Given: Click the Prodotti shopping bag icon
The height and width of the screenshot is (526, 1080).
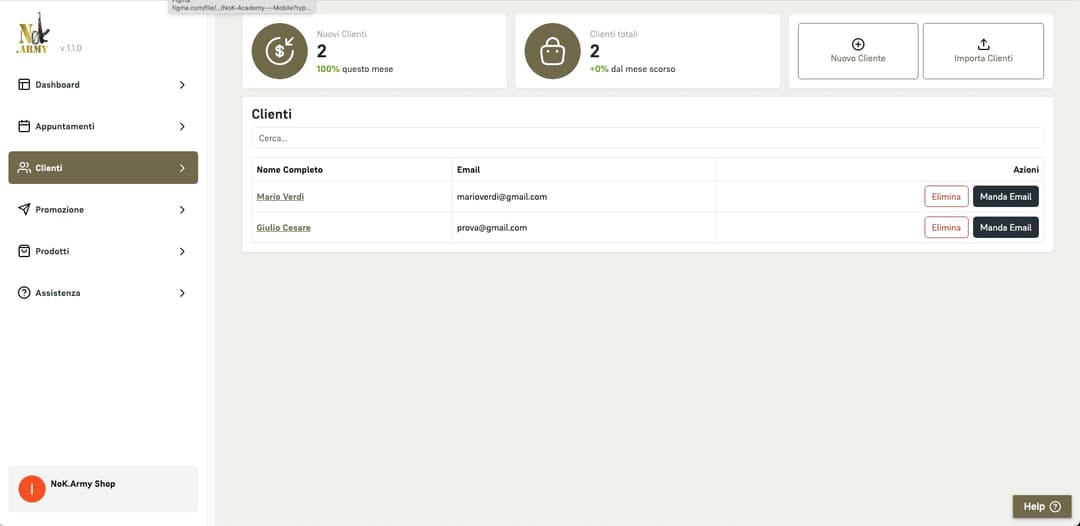Looking at the screenshot, I should click(x=24, y=252).
